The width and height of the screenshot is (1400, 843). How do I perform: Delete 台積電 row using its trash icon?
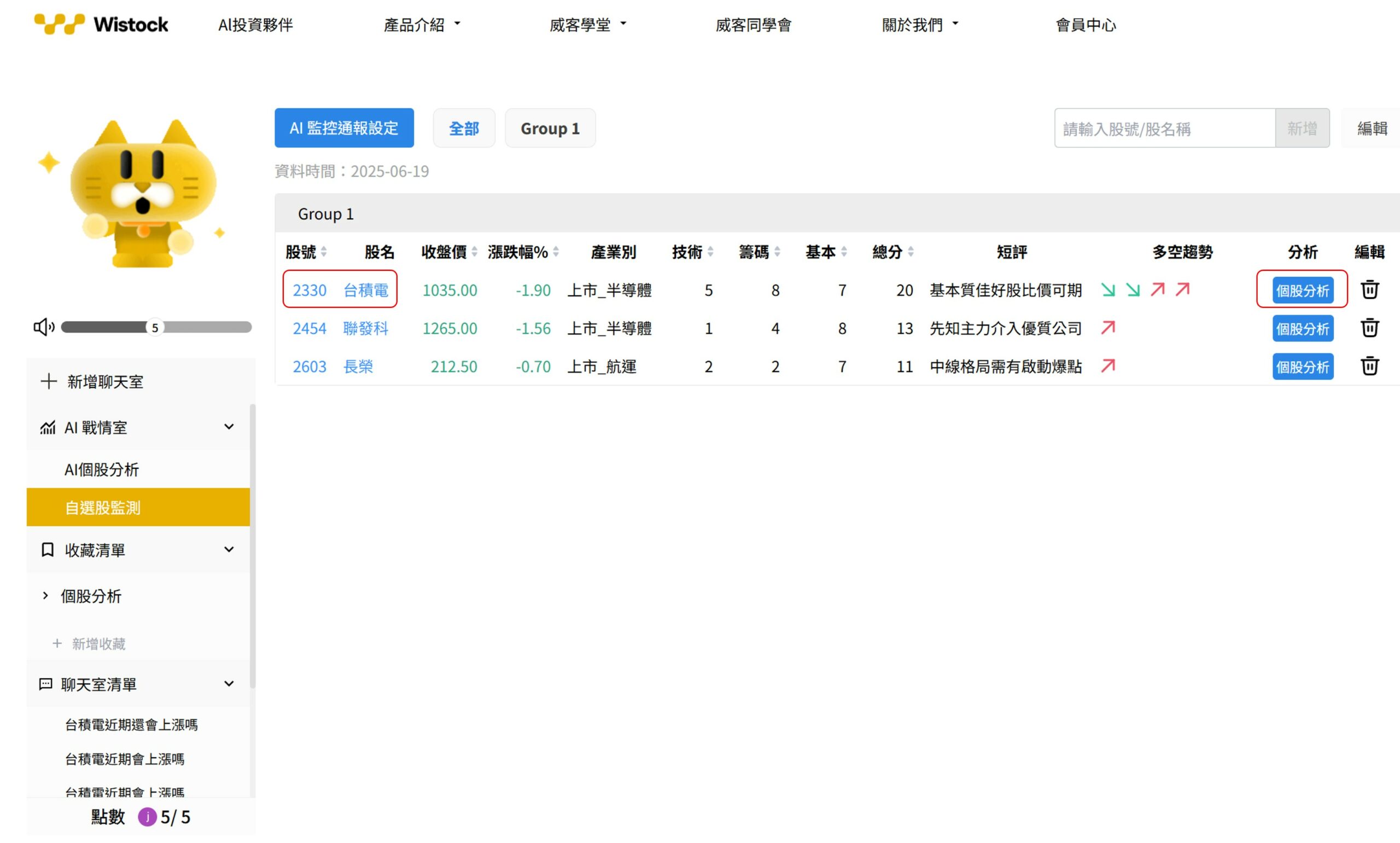click(1369, 290)
